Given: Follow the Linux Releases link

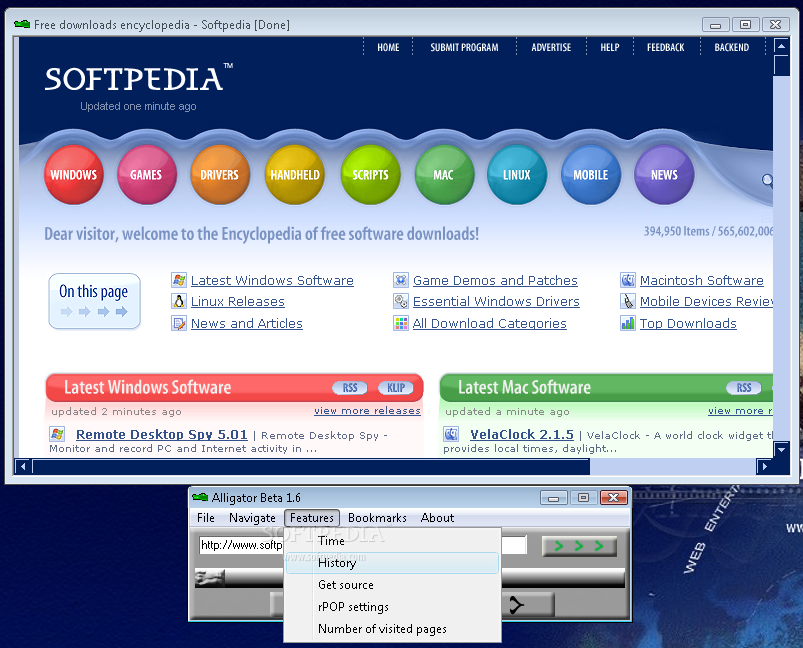Looking at the screenshot, I should (238, 301).
